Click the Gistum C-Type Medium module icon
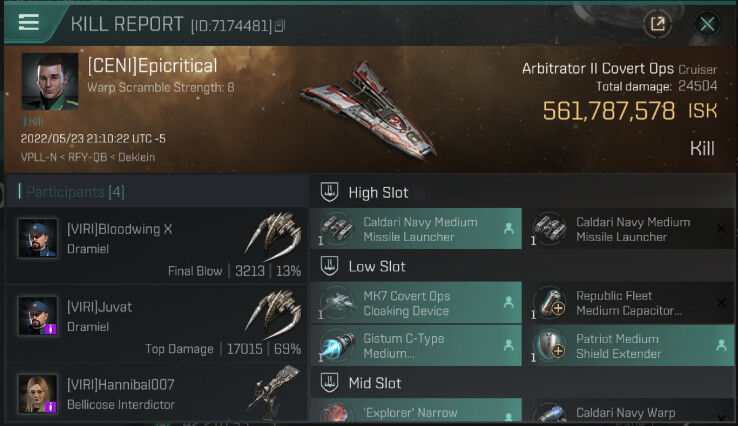 (337, 346)
